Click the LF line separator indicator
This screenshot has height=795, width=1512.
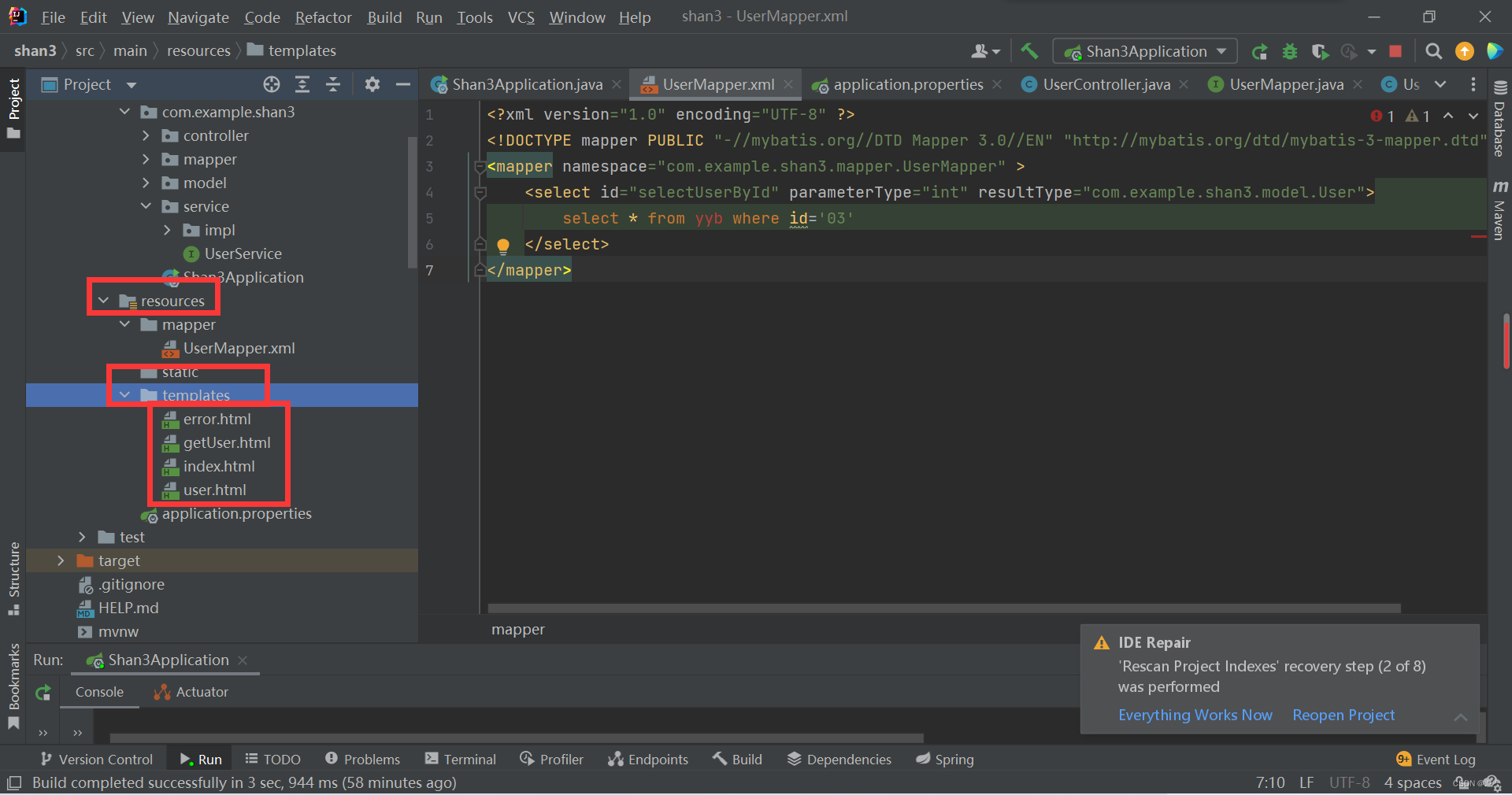1306,782
